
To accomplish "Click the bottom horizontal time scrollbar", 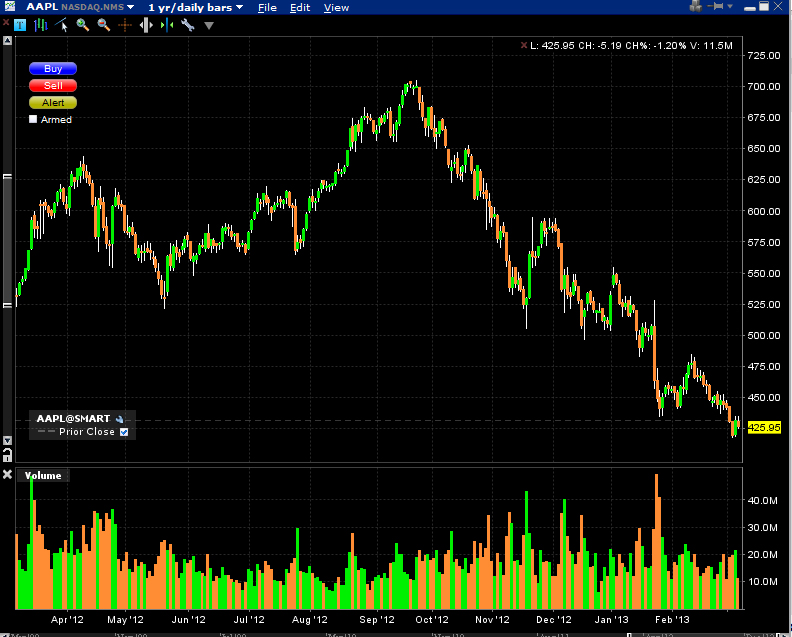I will [396, 634].
